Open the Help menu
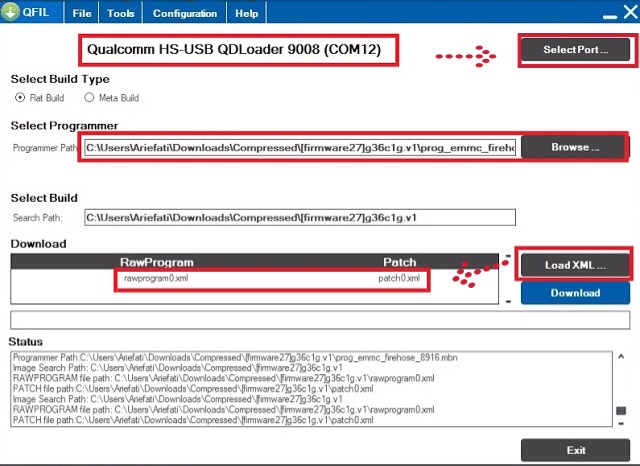 [x=247, y=13]
